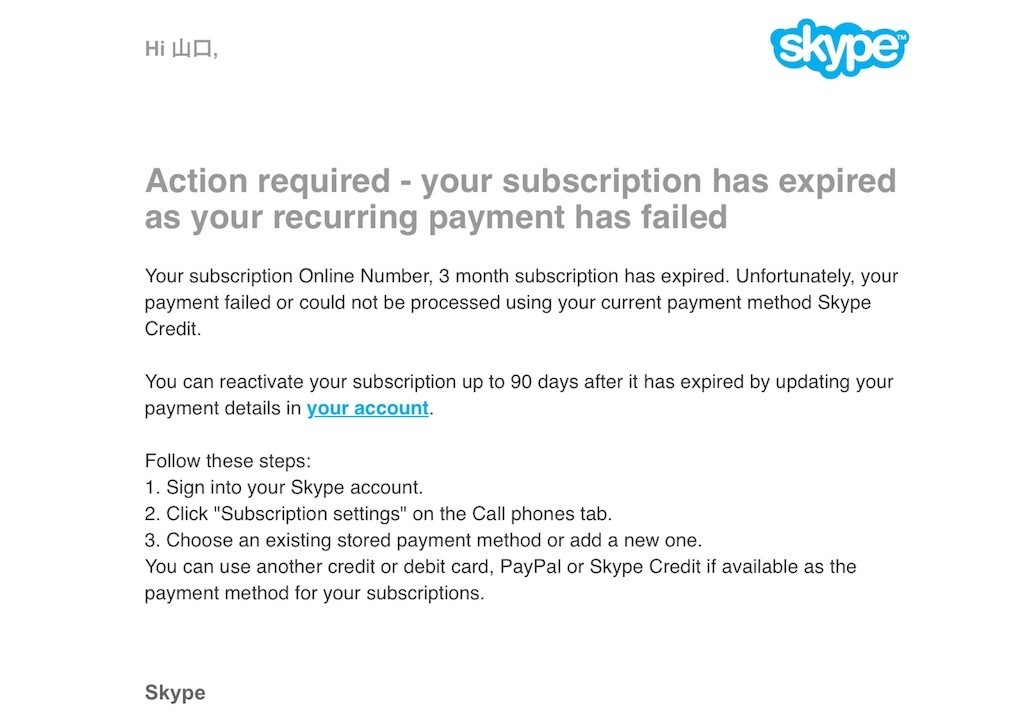Click the word 'Credit.' ending the first paragraph
Viewport: 1024px width, 719px height.
point(172,329)
